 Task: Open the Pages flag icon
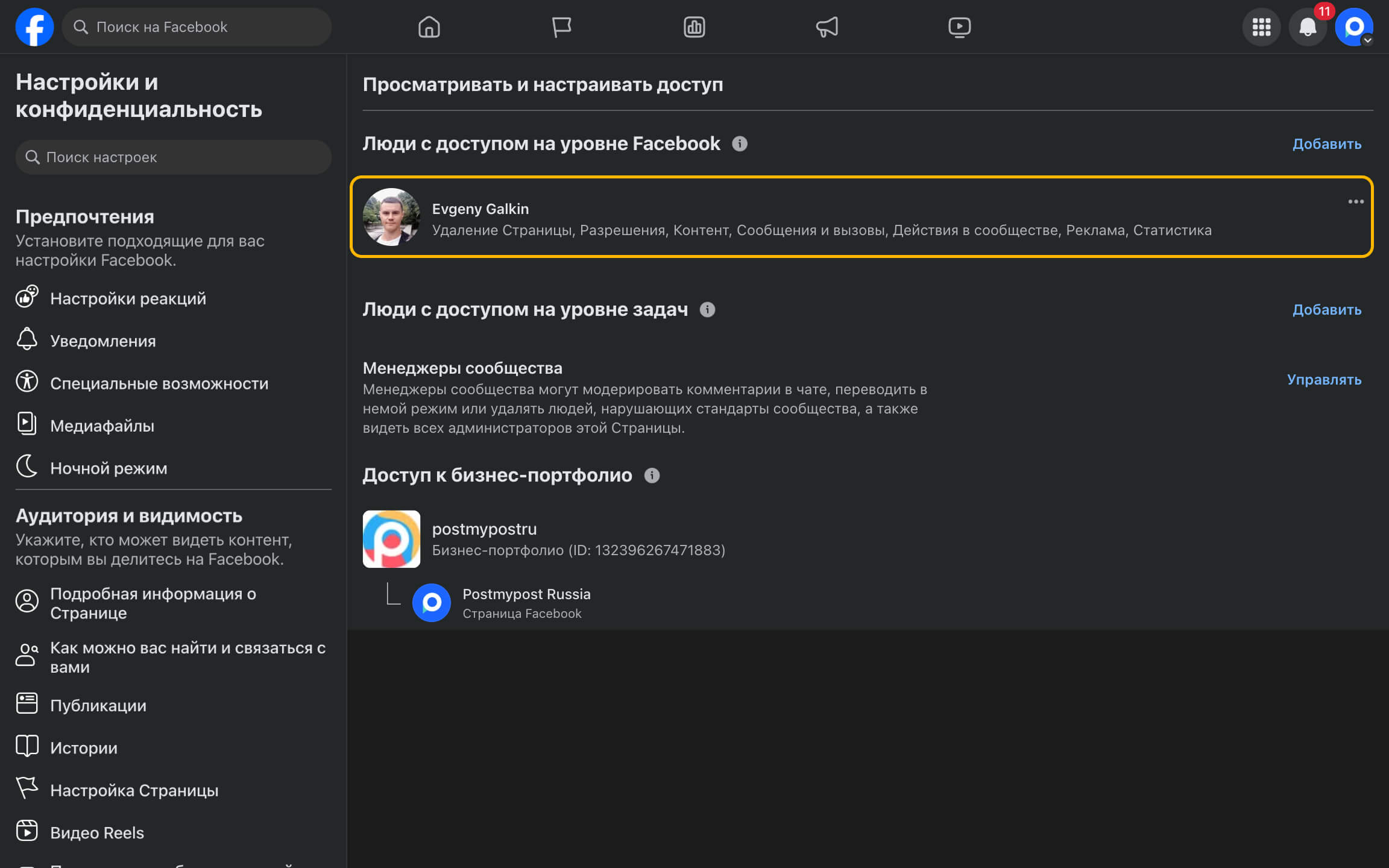coord(561,27)
